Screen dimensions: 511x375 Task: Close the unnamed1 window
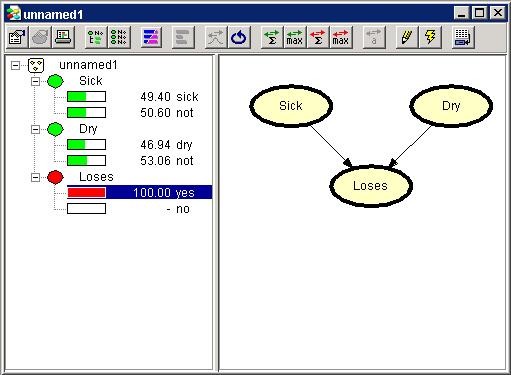click(x=498, y=13)
